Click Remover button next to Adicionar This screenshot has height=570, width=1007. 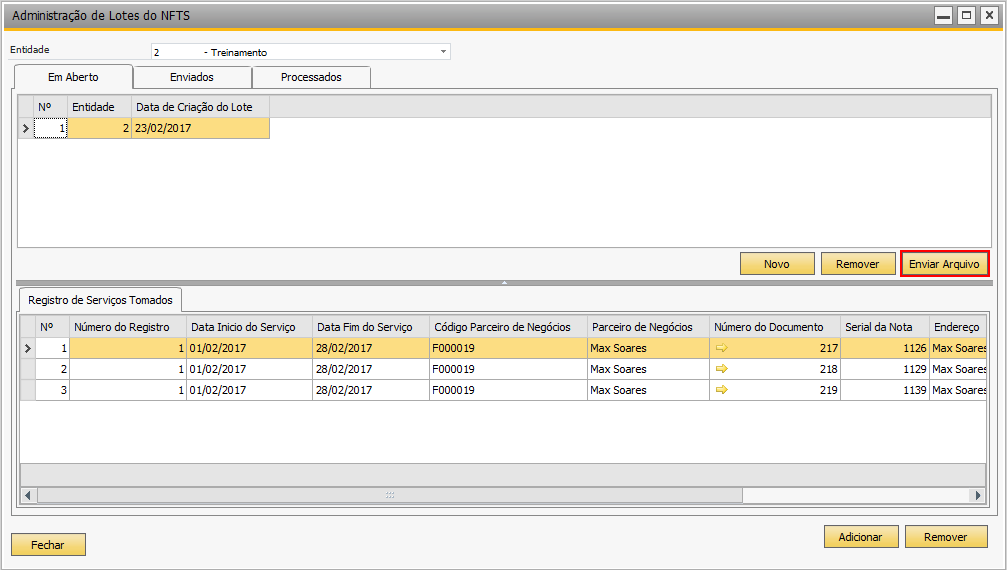click(x=946, y=537)
